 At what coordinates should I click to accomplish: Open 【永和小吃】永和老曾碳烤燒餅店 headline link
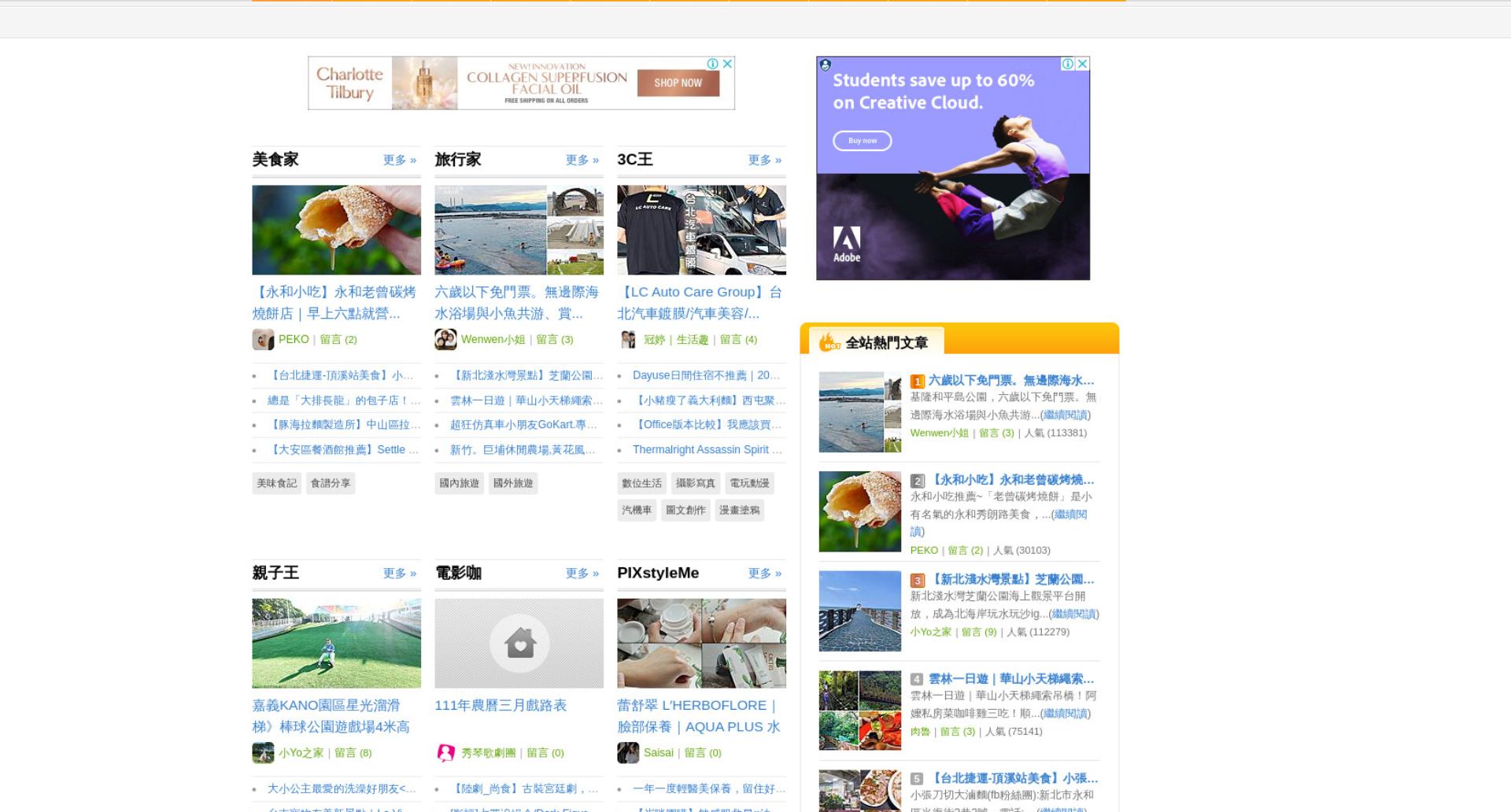pos(334,303)
